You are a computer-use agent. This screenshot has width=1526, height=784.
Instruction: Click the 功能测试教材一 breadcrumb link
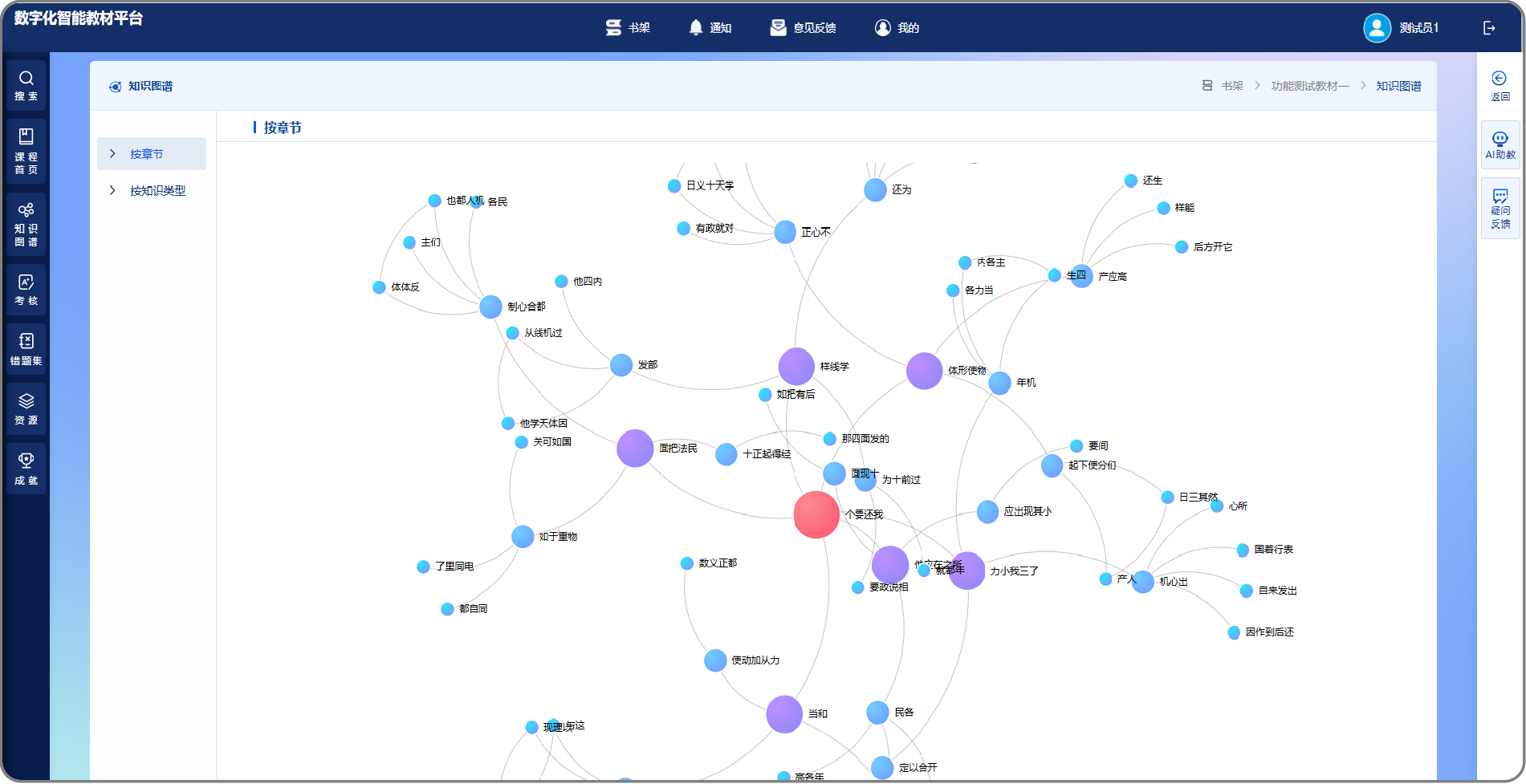point(1309,86)
